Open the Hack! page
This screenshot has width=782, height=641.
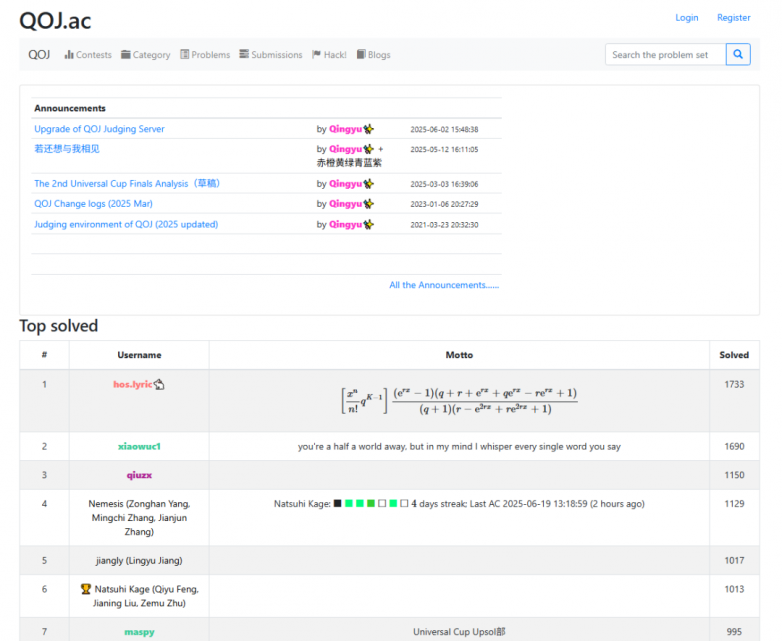tap(329, 55)
